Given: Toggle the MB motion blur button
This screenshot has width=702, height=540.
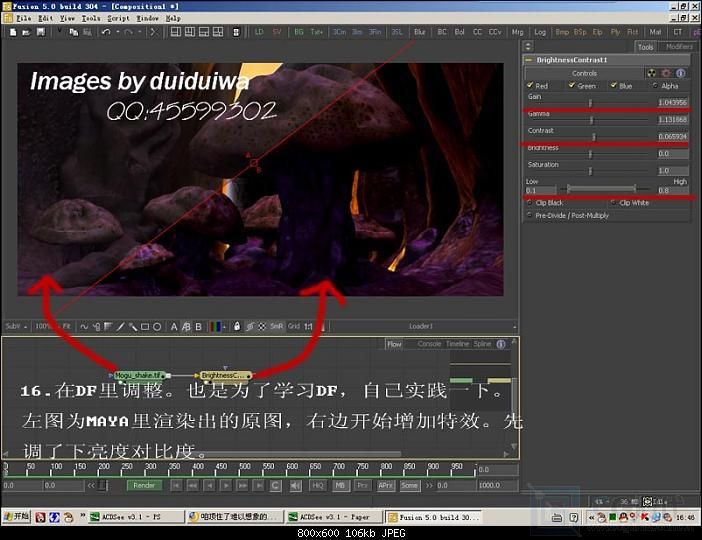Looking at the screenshot, I should coord(340,485).
